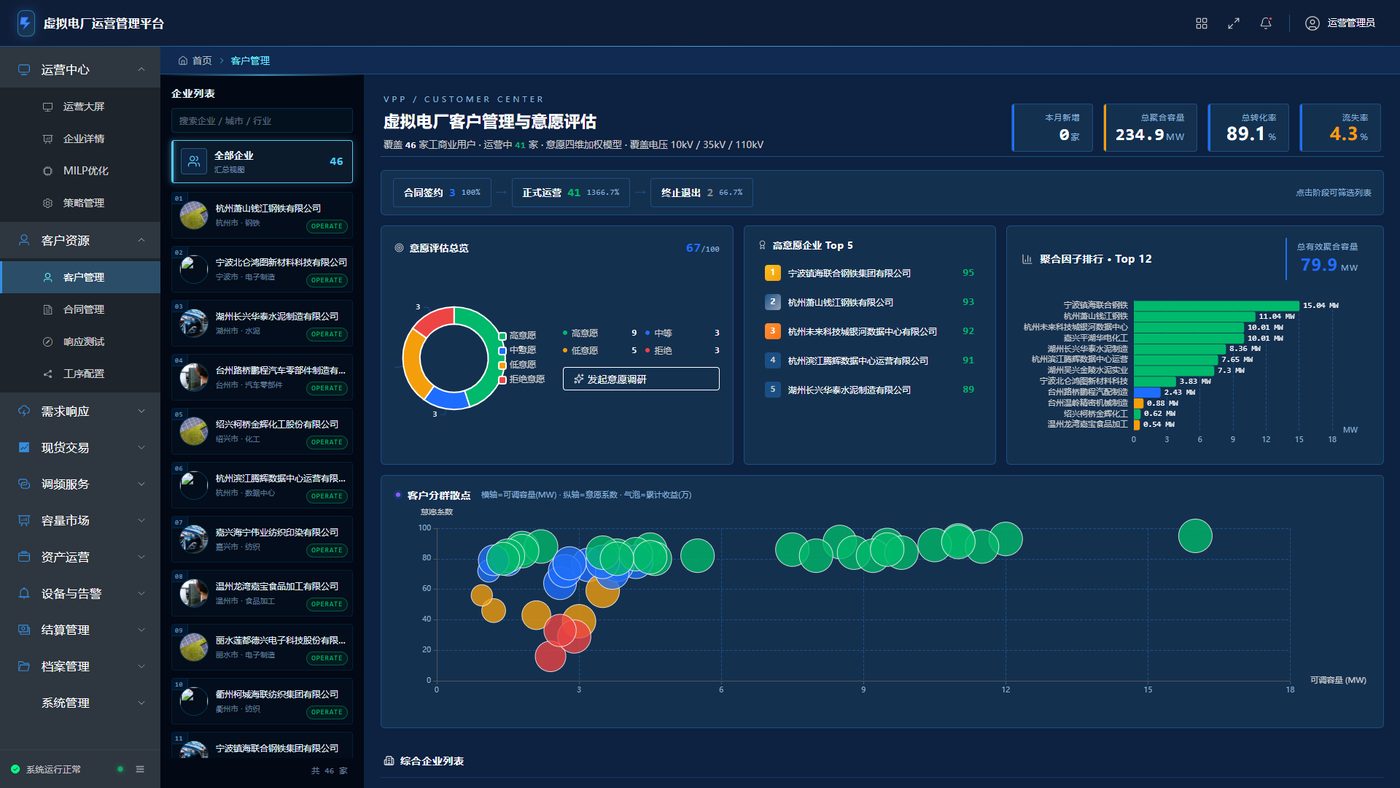Click the 15.04 MW bar for 宁波镇海联合钢铁

point(1215,305)
